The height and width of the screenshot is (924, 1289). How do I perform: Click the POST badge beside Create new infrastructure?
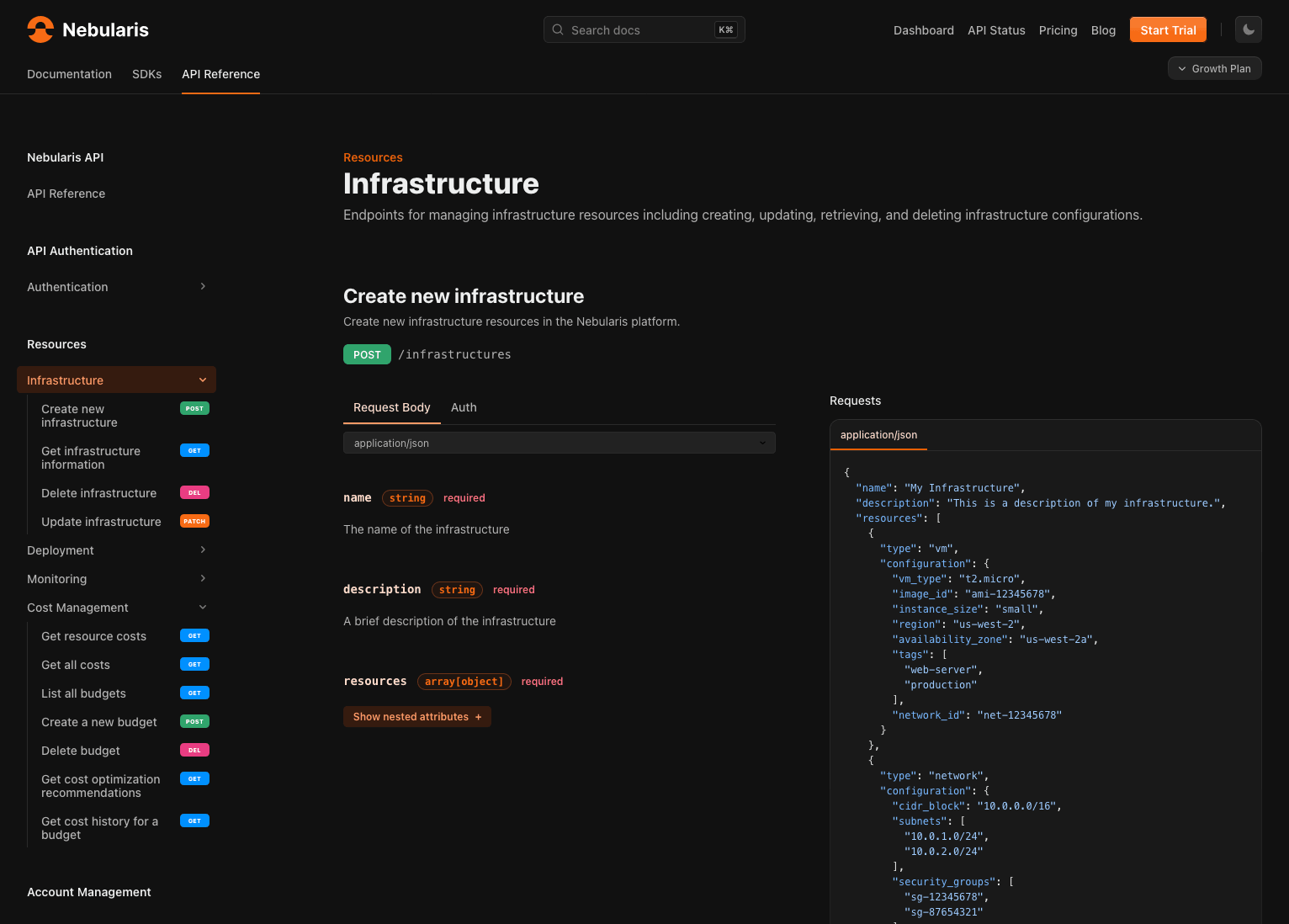tap(194, 408)
